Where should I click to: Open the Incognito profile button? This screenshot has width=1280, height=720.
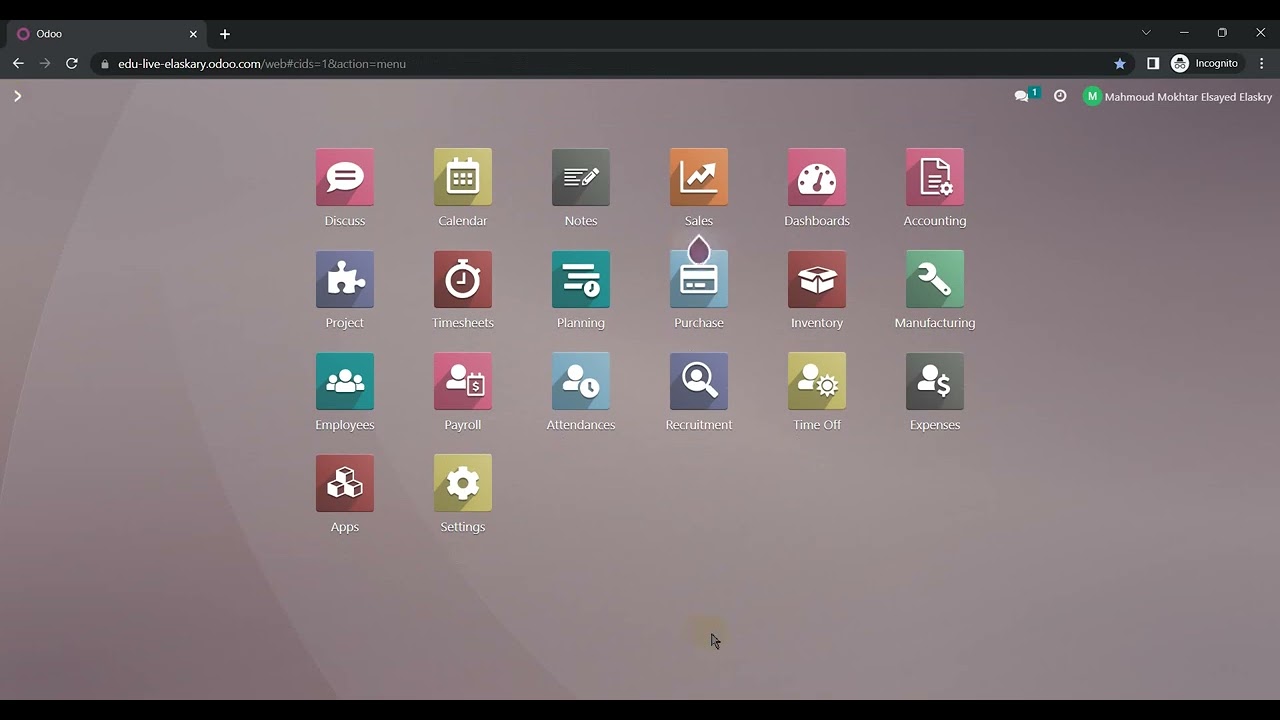coord(1206,63)
